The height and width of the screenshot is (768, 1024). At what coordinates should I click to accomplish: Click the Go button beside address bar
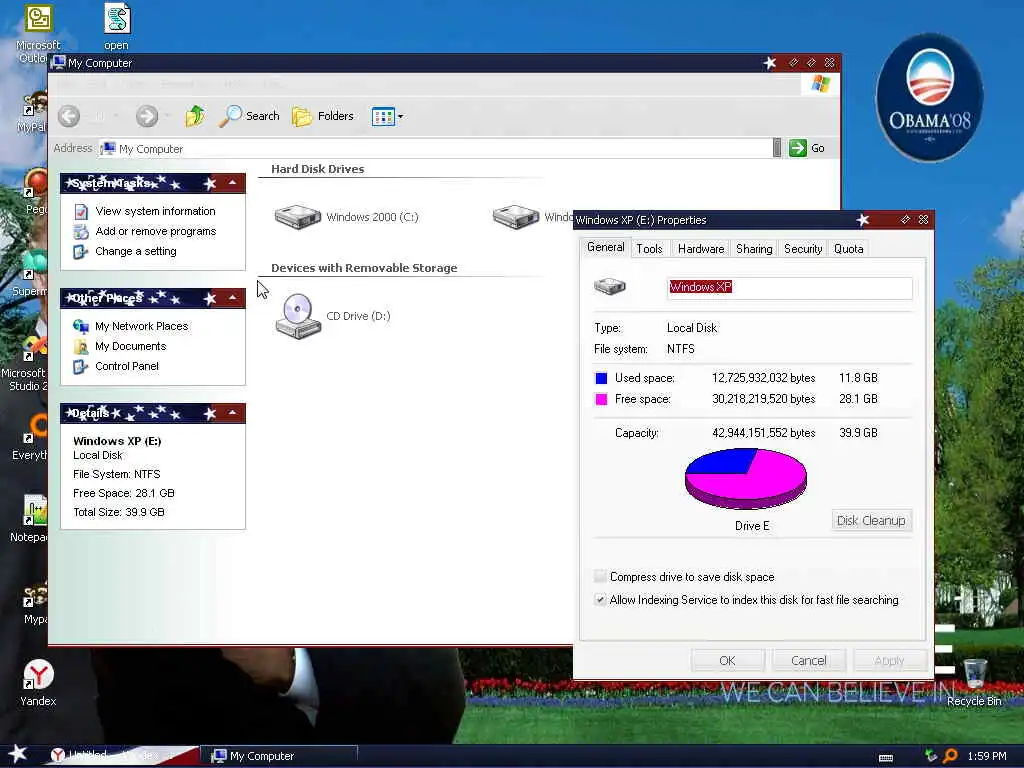(x=807, y=148)
